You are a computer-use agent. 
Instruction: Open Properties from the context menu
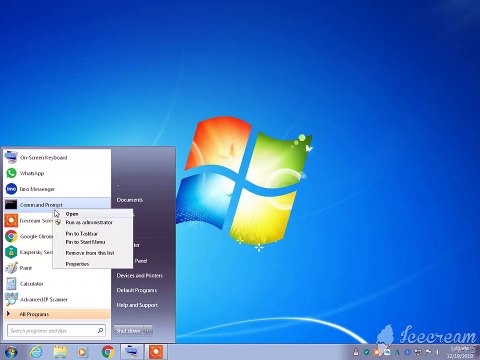pos(93,264)
